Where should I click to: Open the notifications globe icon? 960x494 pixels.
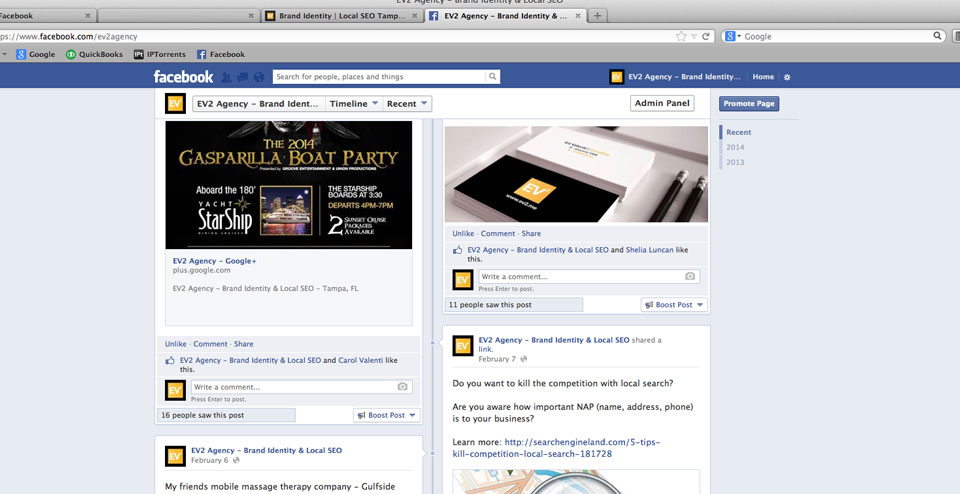tap(259, 77)
